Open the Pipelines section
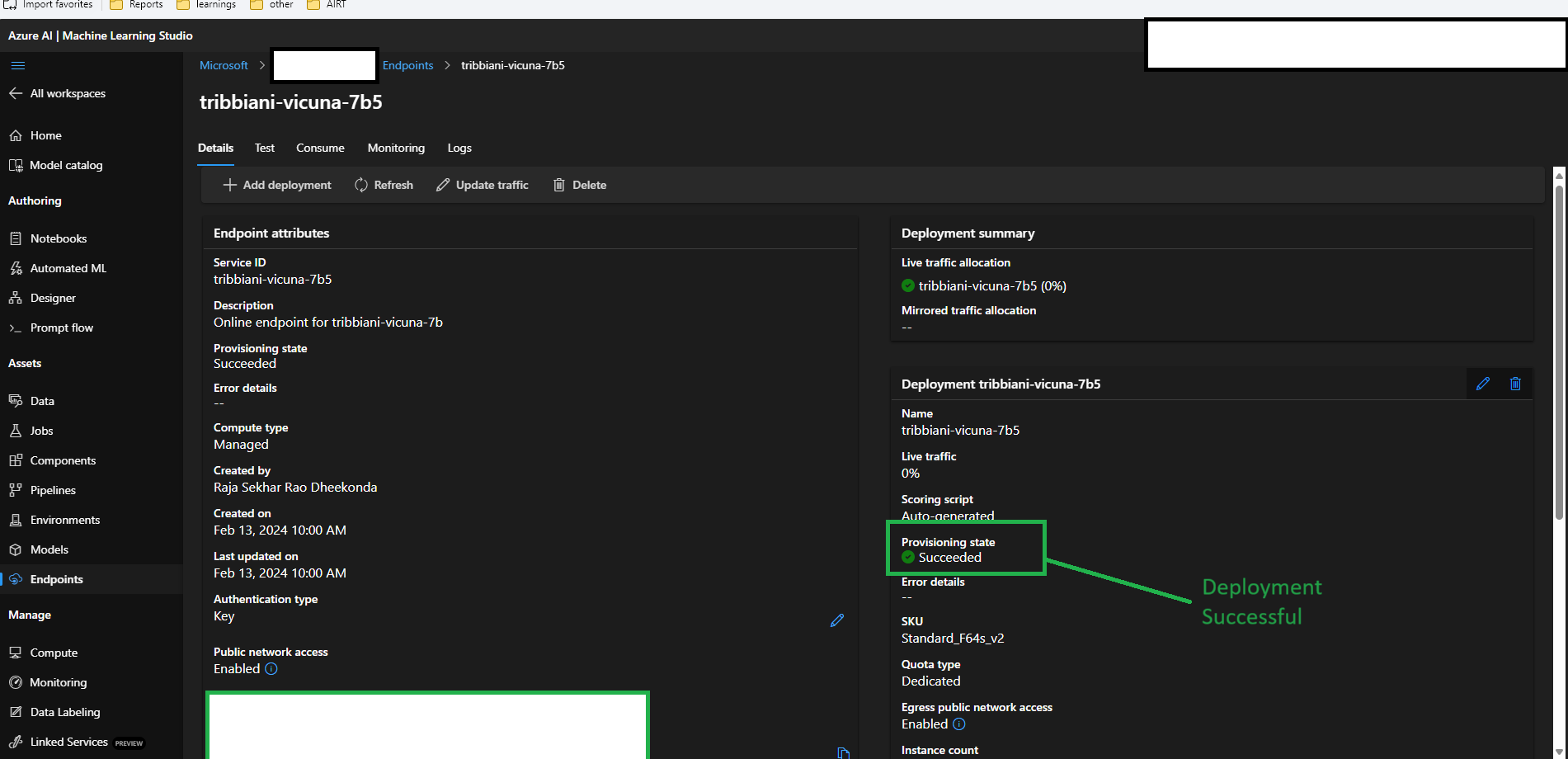 tap(52, 490)
